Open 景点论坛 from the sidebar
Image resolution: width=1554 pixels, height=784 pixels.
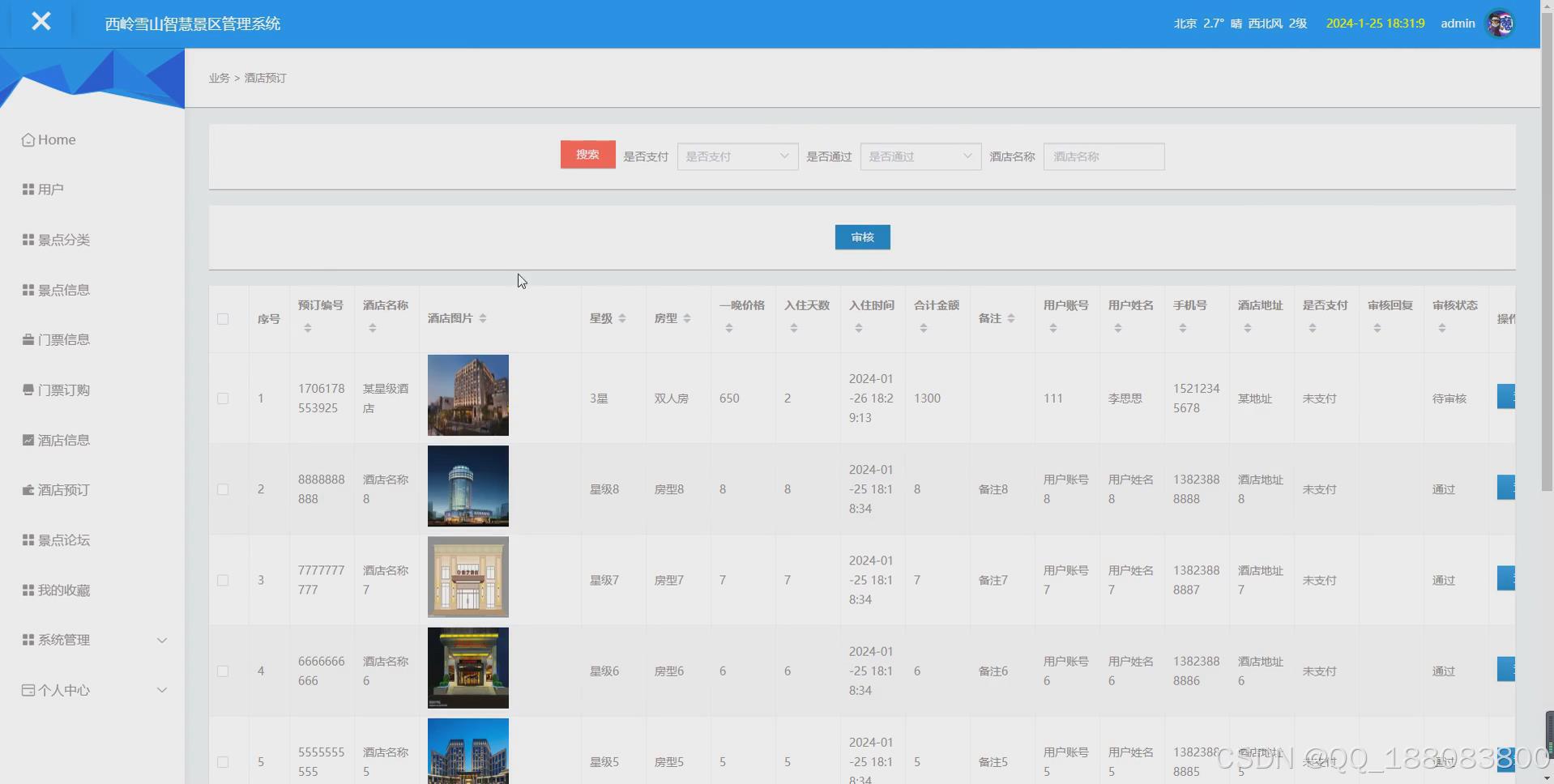(x=64, y=539)
